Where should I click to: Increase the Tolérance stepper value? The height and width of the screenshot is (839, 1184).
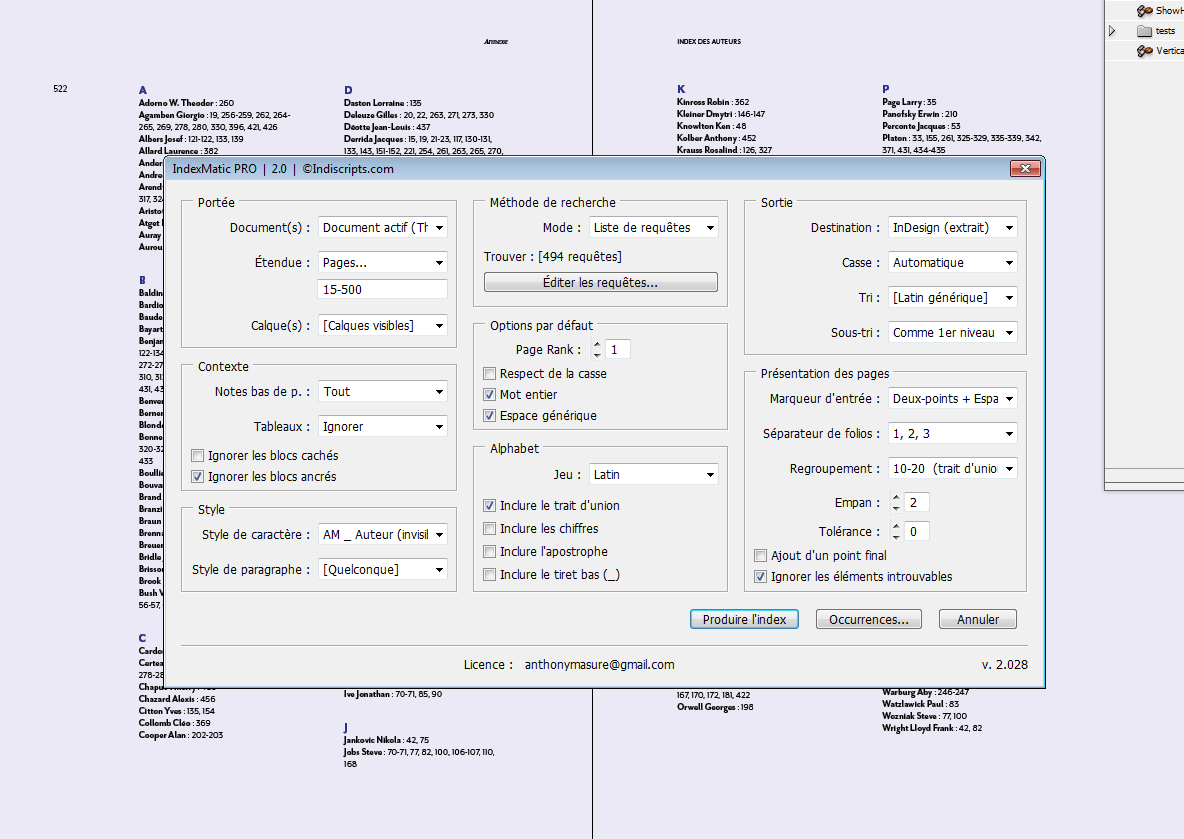(x=896, y=526)
